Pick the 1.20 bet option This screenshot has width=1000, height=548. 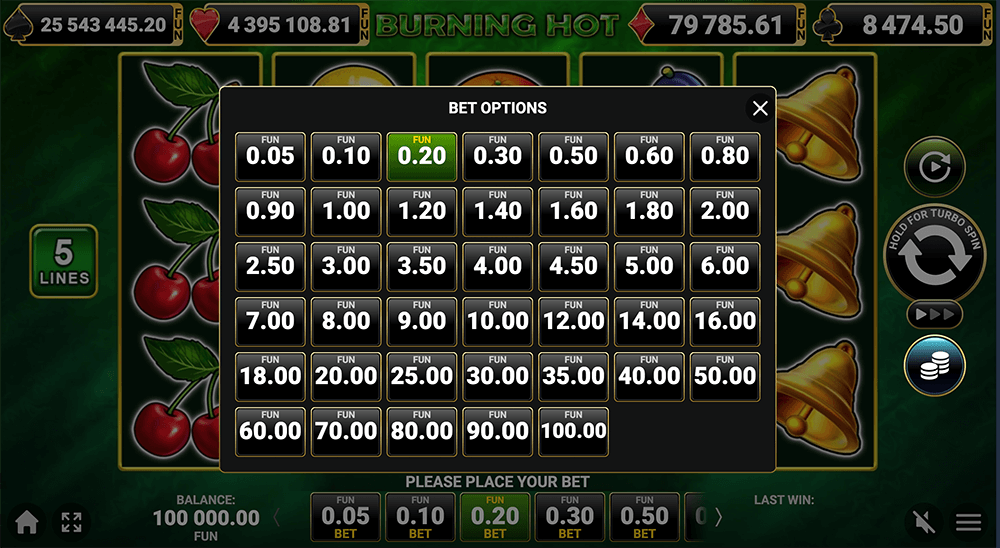click(x=422, y=212)
